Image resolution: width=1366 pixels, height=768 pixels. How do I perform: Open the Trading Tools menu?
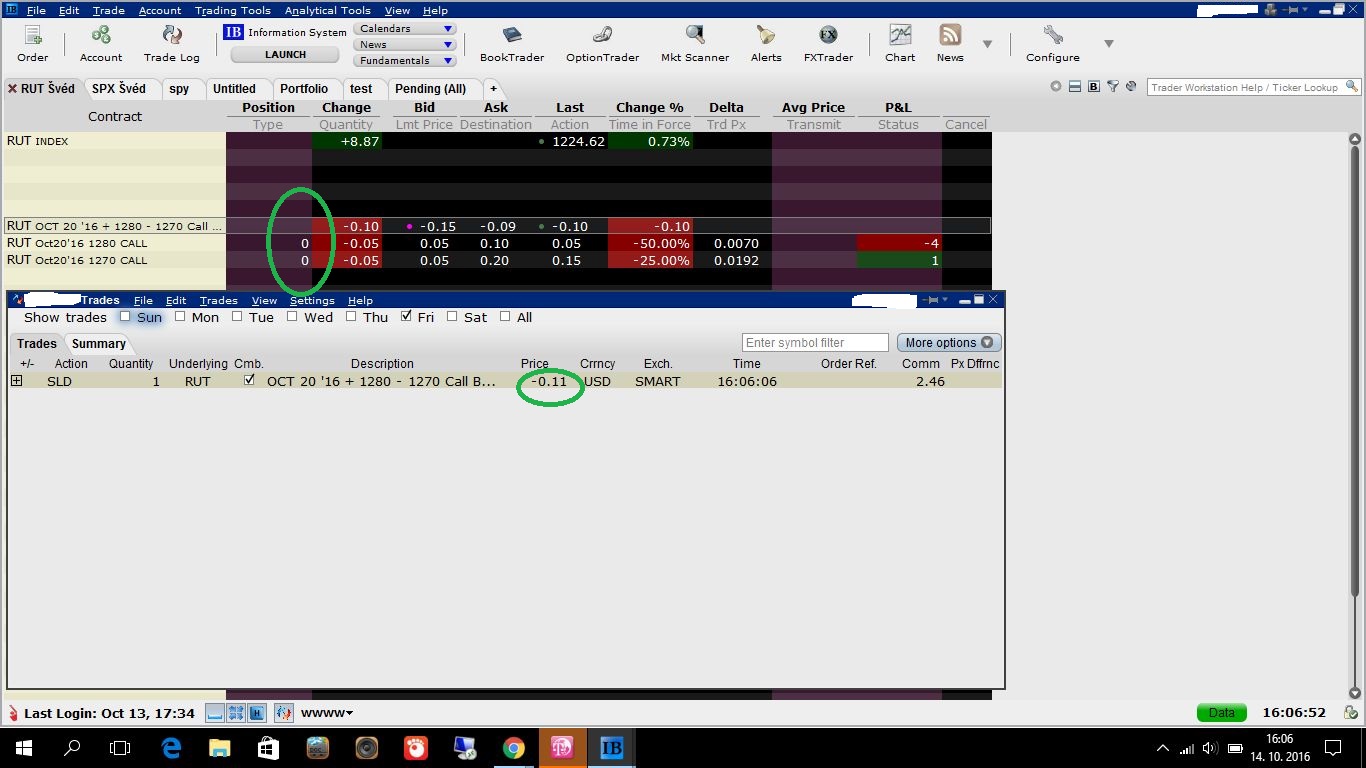[233, 10]
